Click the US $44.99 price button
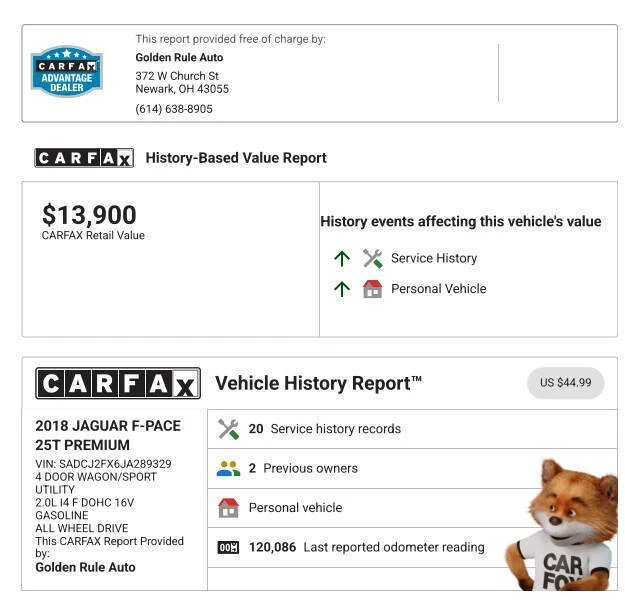 [566, 383]
